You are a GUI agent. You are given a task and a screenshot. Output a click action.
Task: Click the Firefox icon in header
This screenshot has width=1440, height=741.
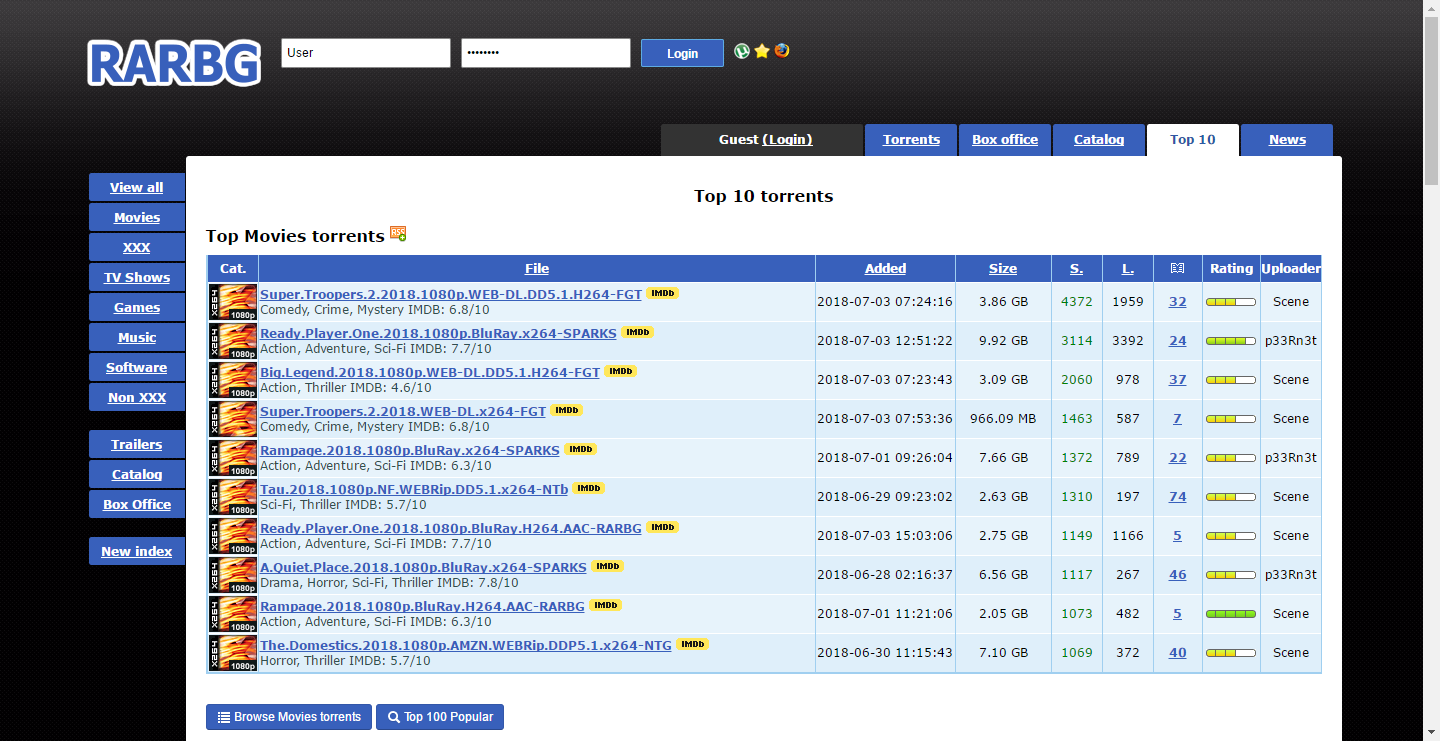click(x=782, y=50)
